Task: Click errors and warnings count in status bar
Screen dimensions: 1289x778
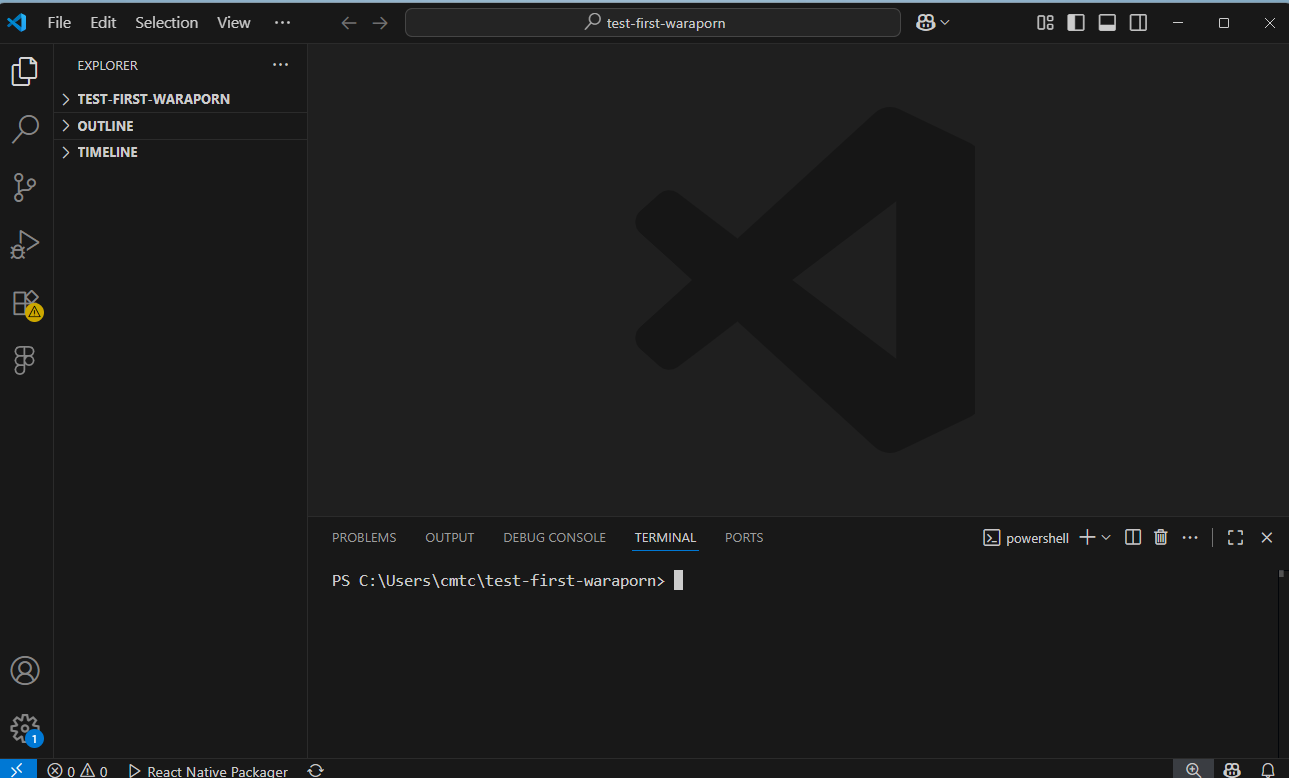Action: (x=78, y=771)
